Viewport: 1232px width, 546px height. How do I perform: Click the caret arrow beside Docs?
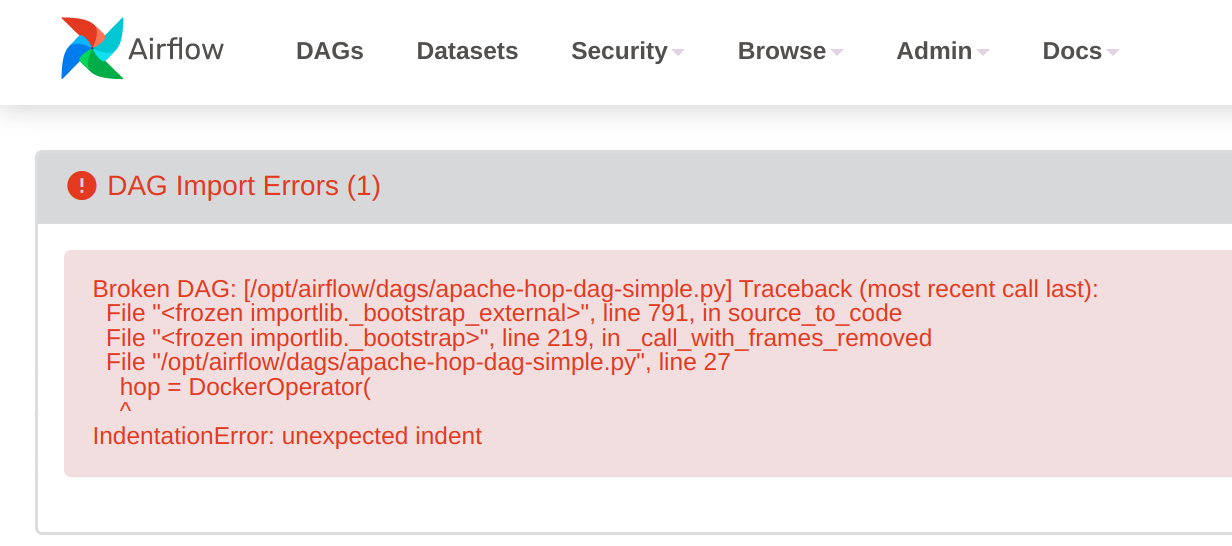tap(1113, 52)
